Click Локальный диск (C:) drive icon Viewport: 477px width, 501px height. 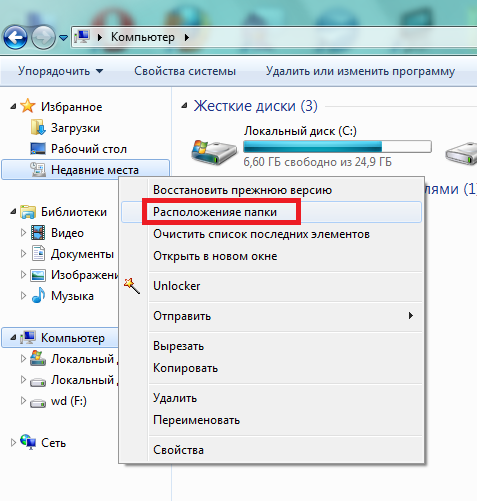[x=214, y=153]
